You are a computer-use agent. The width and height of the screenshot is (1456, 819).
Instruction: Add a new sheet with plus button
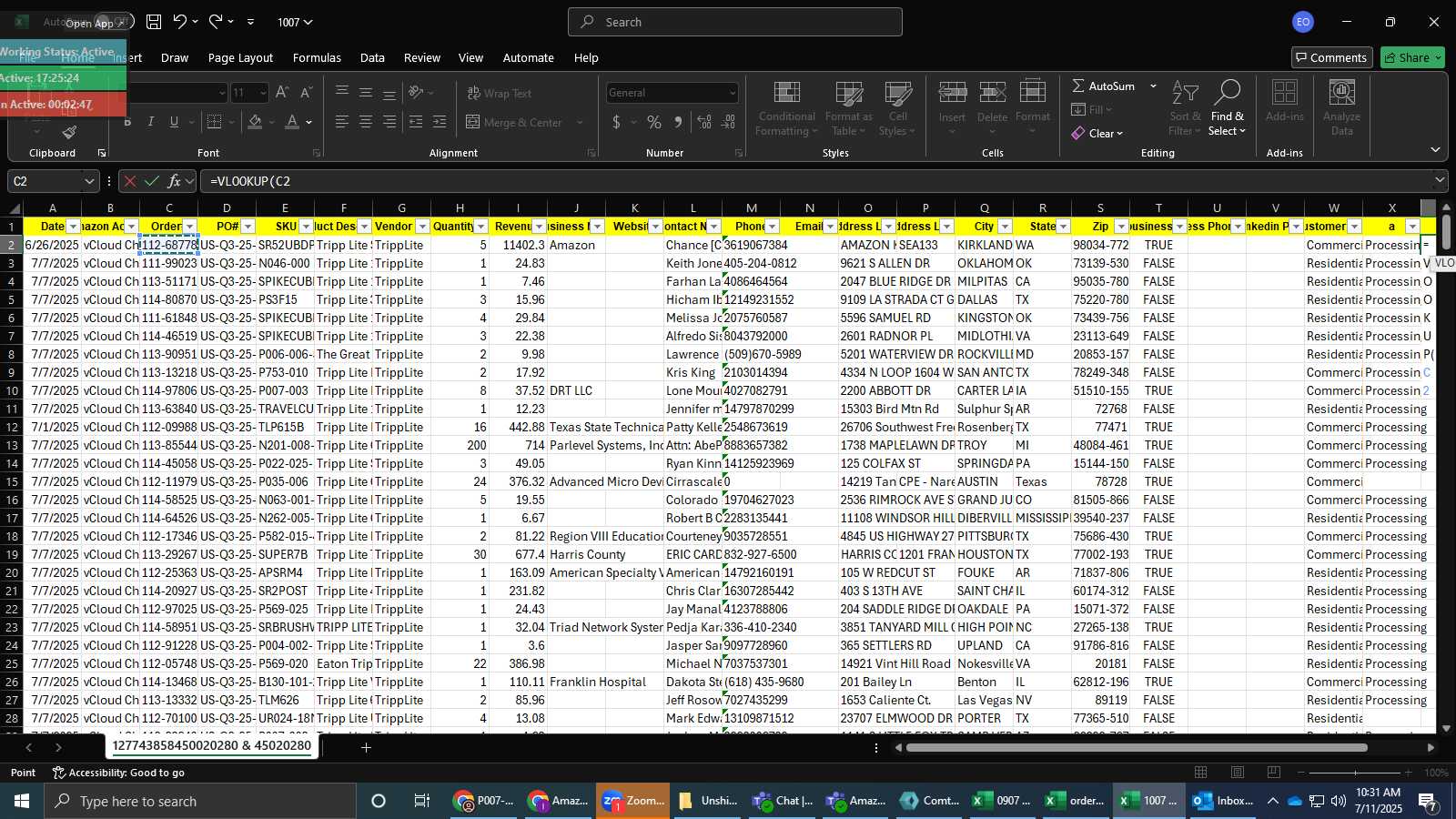coord(366,747)
